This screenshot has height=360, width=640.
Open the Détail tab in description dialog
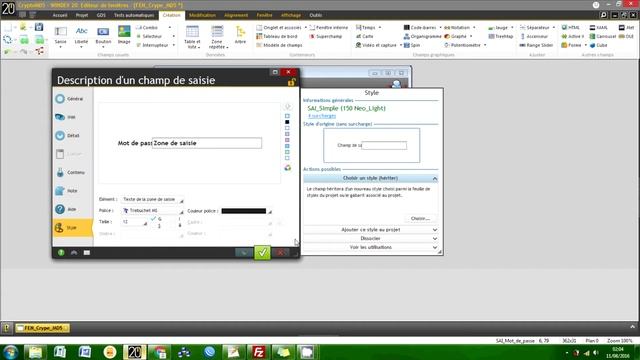point(72,136)
